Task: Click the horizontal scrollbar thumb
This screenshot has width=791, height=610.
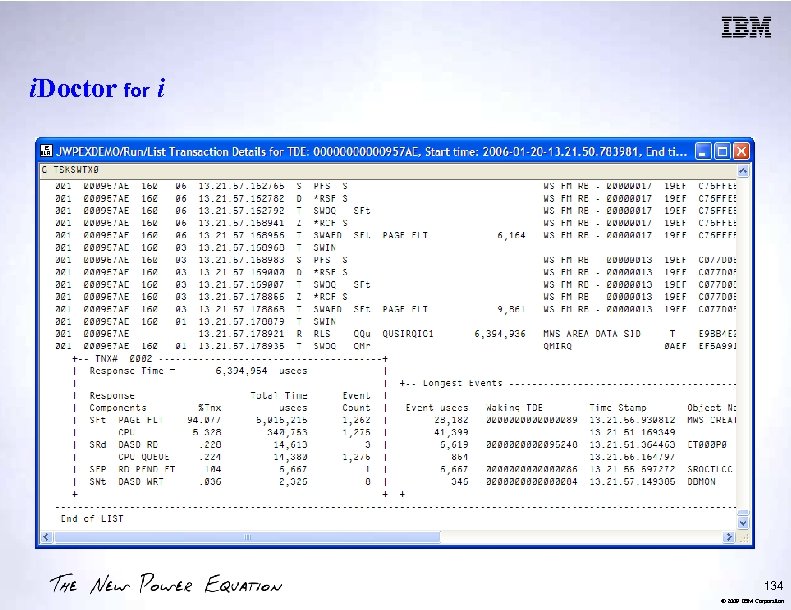Action: click(247, 537)
